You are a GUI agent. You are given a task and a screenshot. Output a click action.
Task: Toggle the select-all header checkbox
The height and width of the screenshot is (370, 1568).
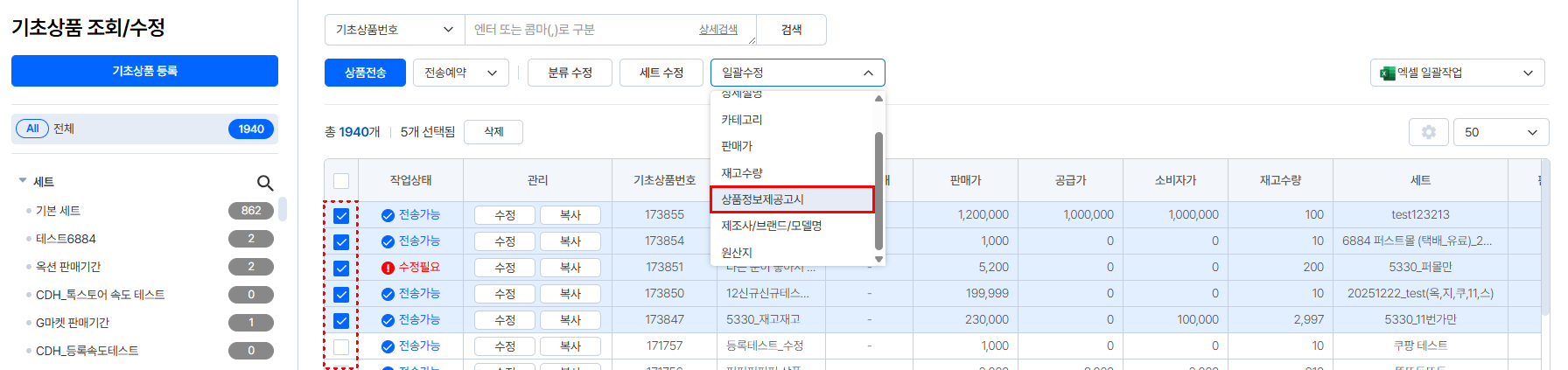341,181
